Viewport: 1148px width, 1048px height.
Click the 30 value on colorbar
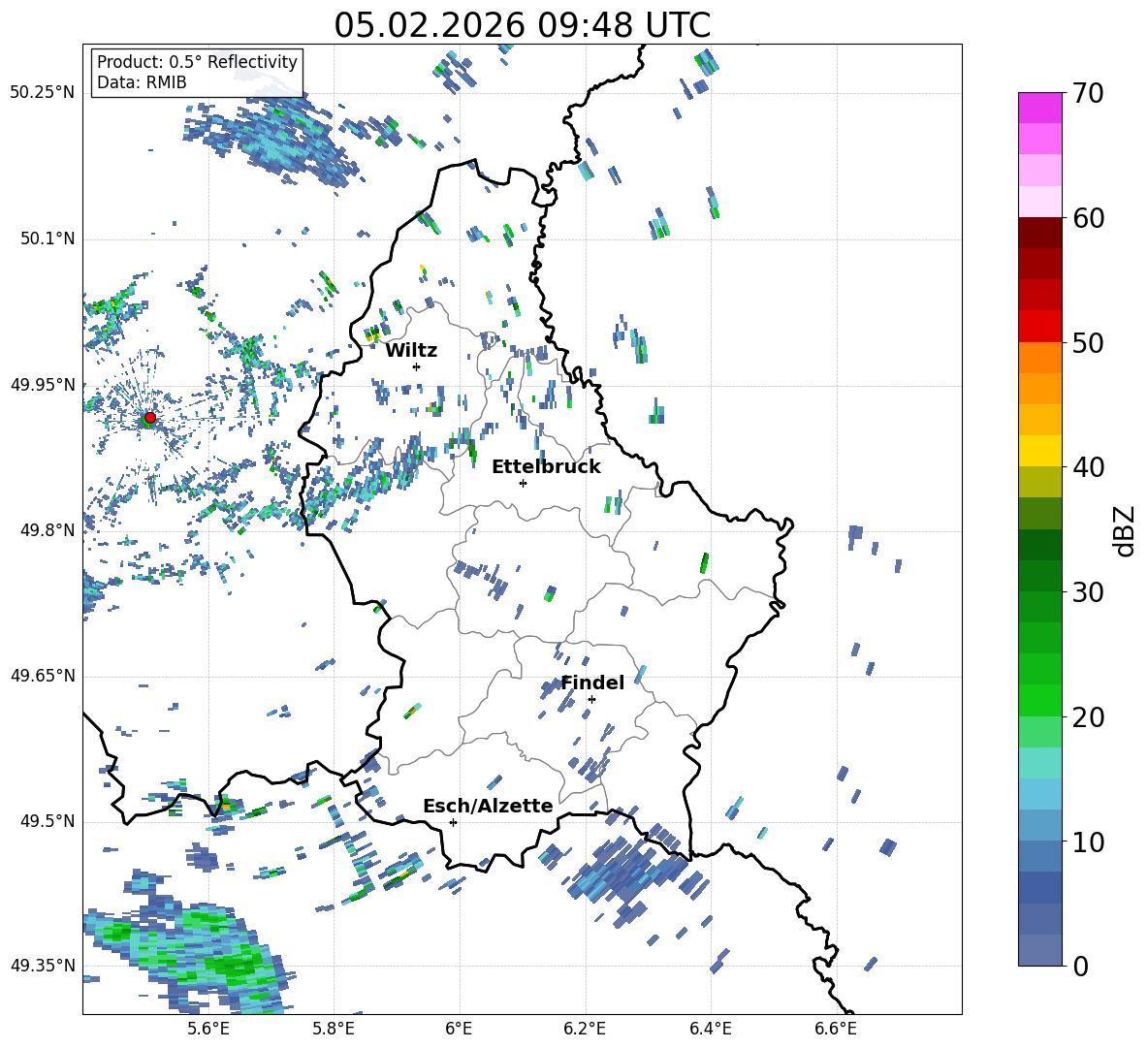[x=1087, y=592]
